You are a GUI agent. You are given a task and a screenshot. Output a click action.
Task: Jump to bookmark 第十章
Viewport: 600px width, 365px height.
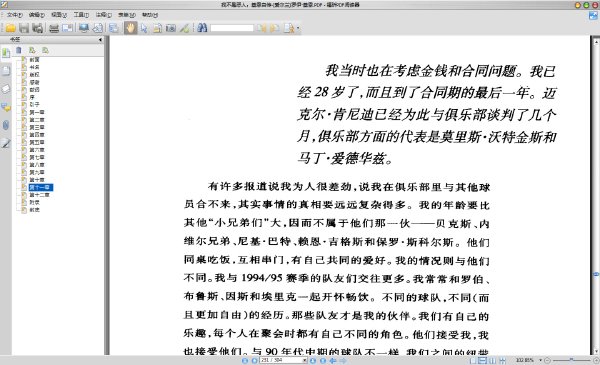[37, 180]
